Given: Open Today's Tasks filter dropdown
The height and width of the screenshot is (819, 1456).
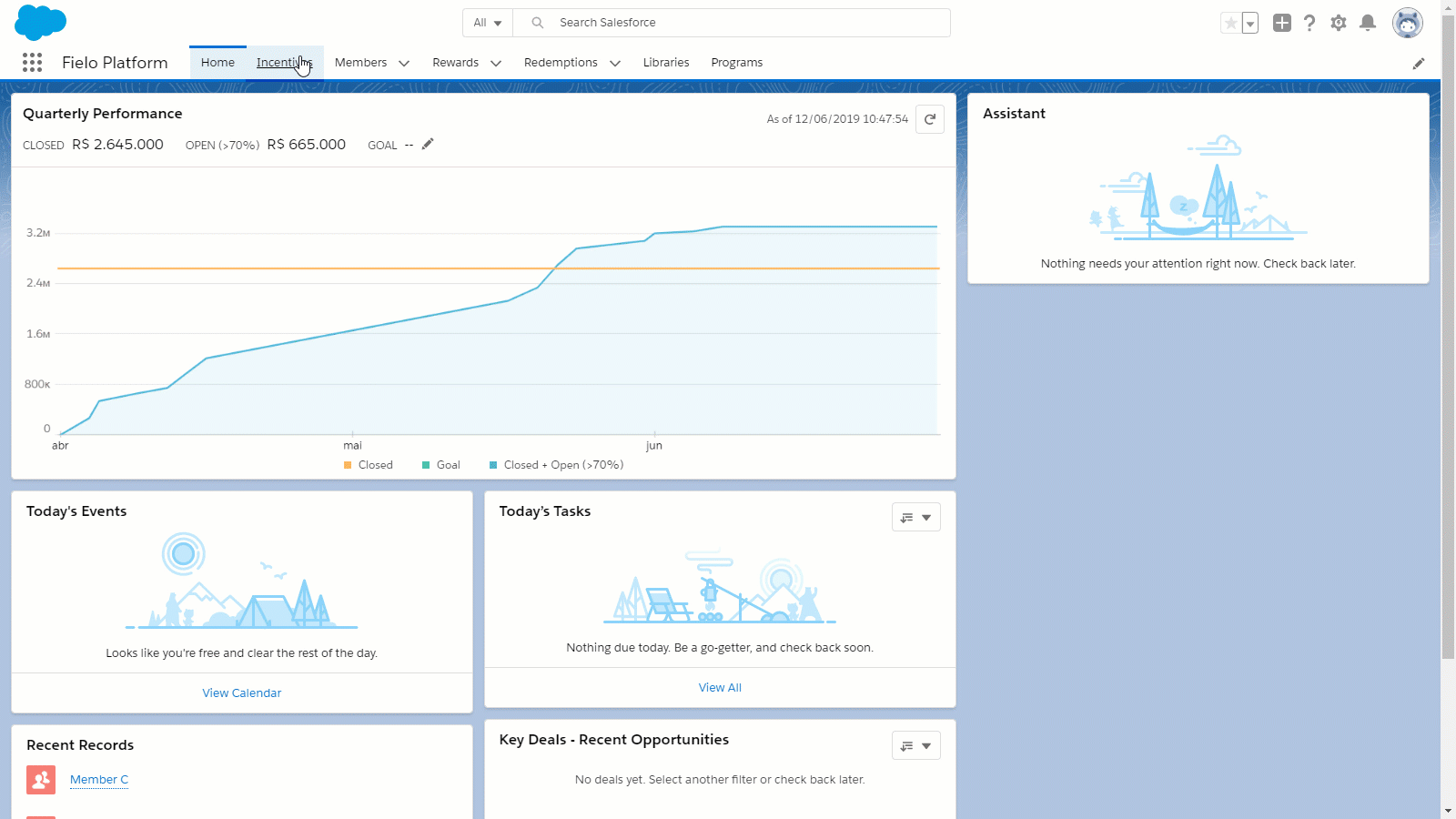Looking at the screenshot, I should 916,517.
